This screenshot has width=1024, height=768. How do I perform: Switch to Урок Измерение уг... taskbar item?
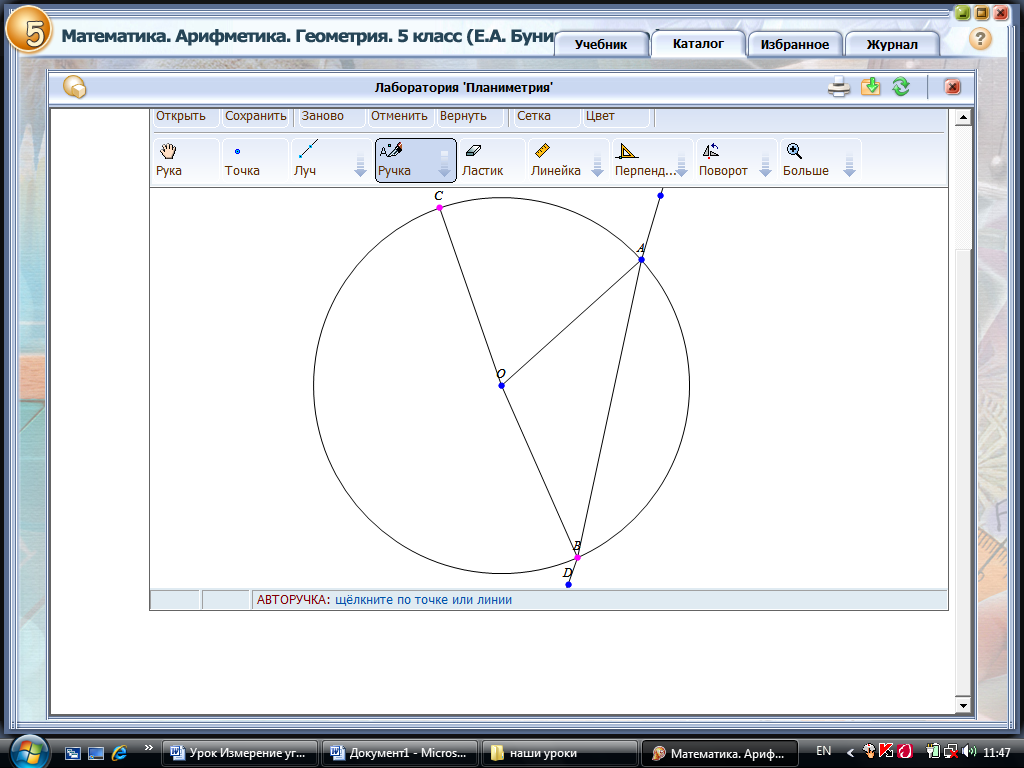(x=239, y=753)
